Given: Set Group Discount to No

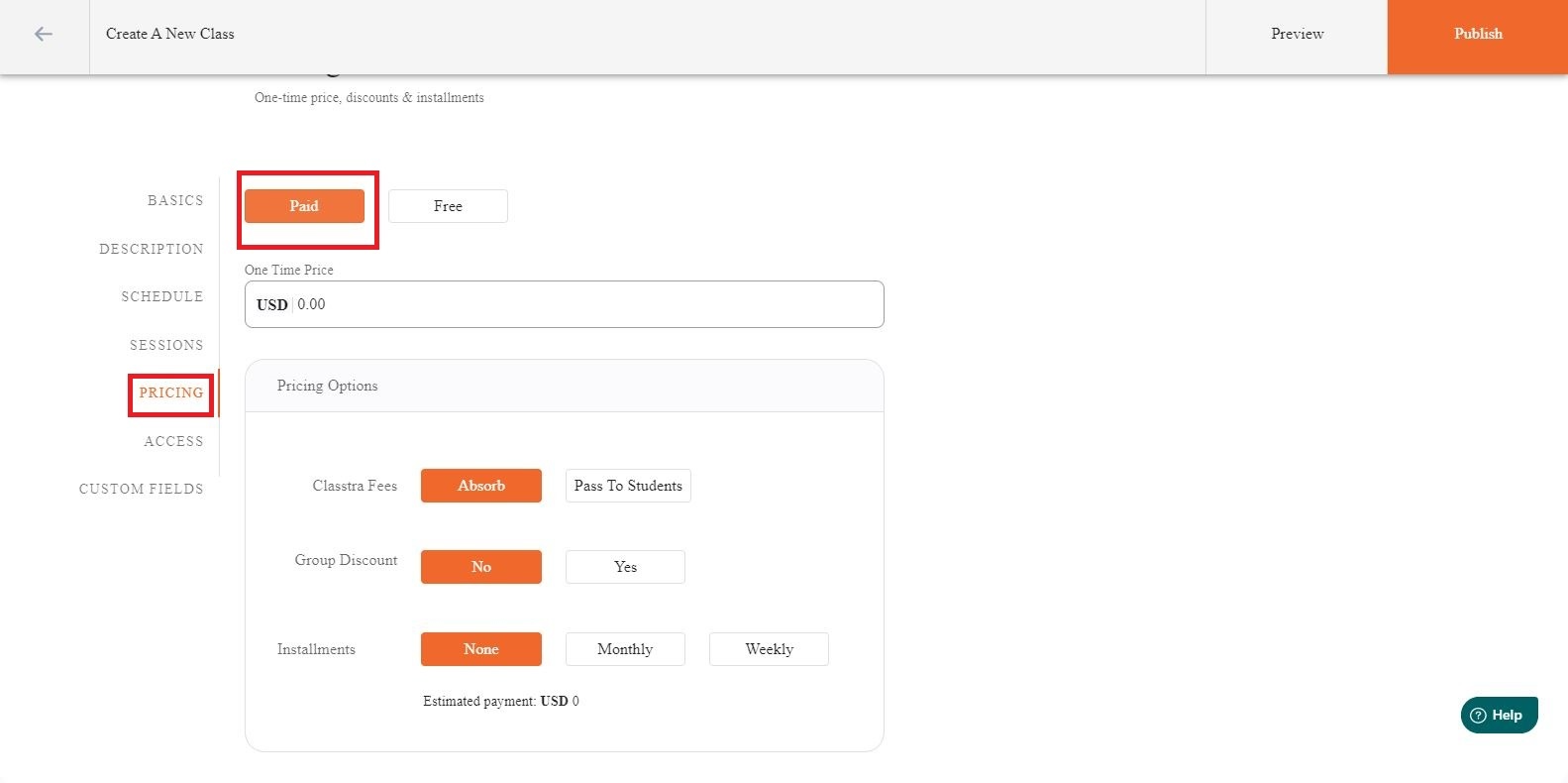Looking at the screenshot, I should tap(481, 567).
